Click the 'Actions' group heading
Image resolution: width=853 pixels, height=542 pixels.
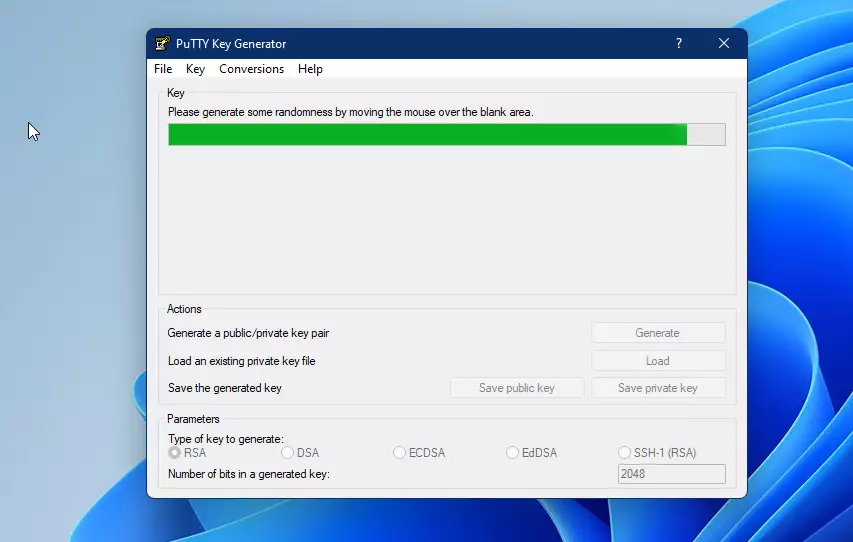click(184, 309)
